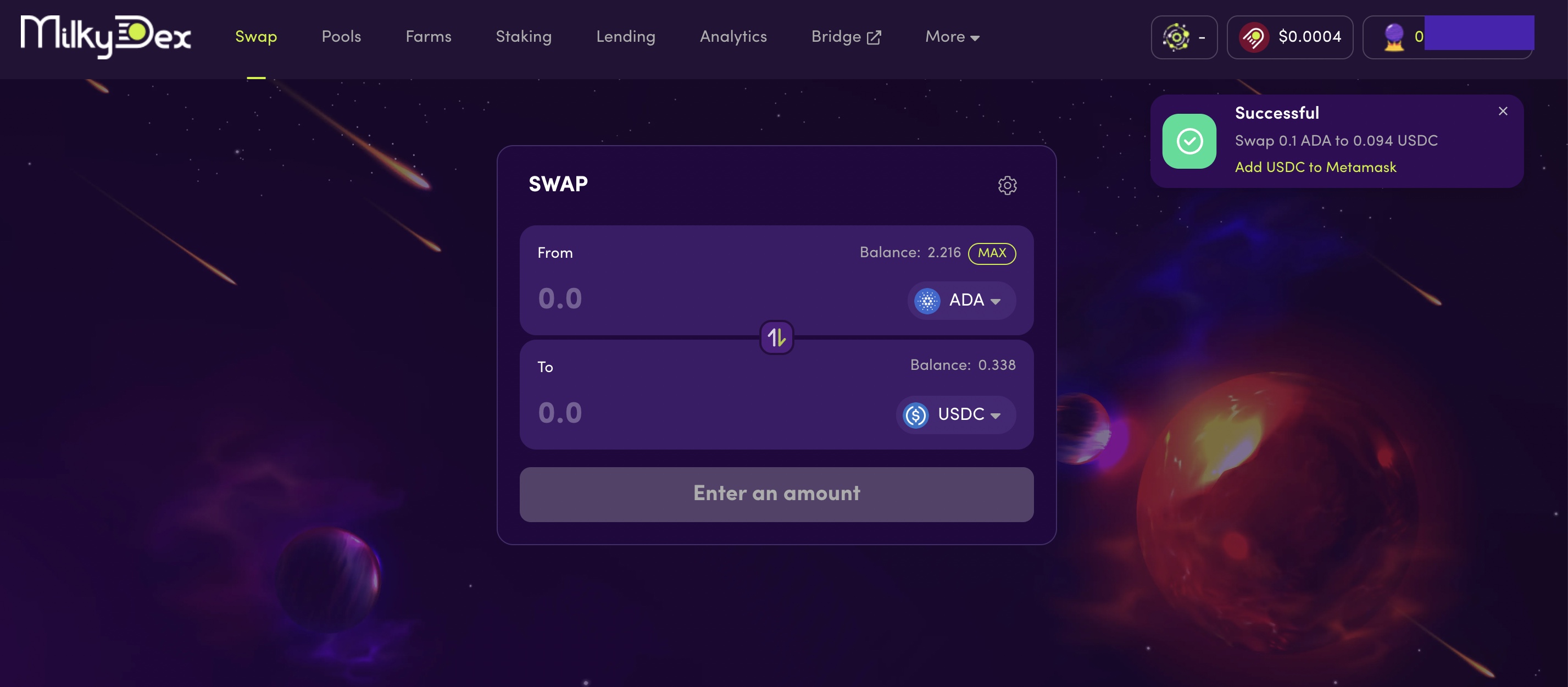Click the From amount input field
The height and width of the screenshot is (687, 1568).
pyautogui.click(x=712, y=298)
